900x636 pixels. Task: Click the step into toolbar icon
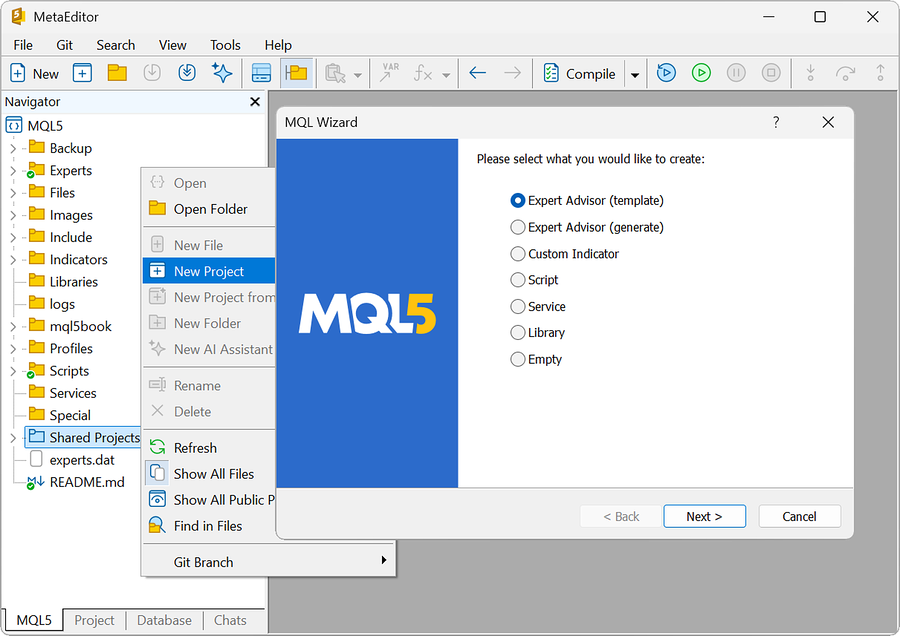(810, 73)
